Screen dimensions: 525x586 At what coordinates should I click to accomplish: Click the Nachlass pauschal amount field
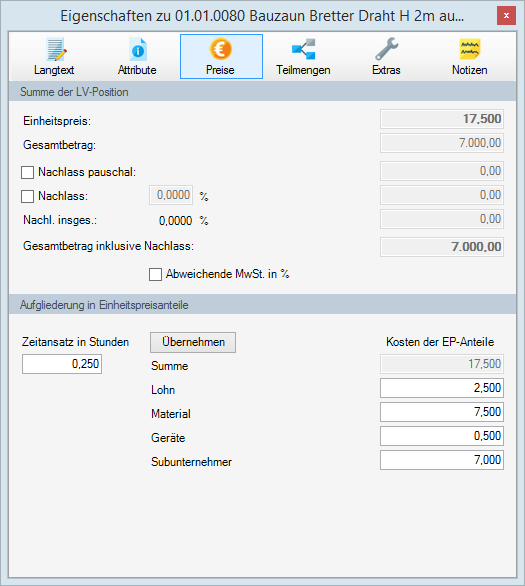click(442, 171)
